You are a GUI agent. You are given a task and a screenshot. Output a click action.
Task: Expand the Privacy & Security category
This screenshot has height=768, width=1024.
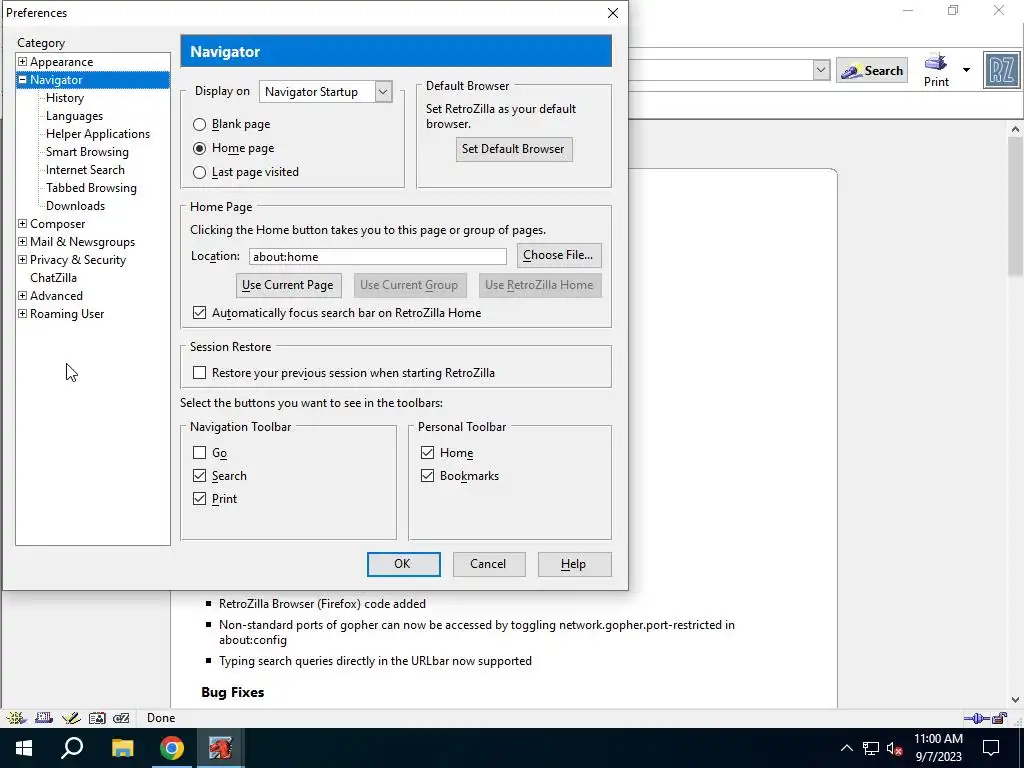(x=22, y=259)
